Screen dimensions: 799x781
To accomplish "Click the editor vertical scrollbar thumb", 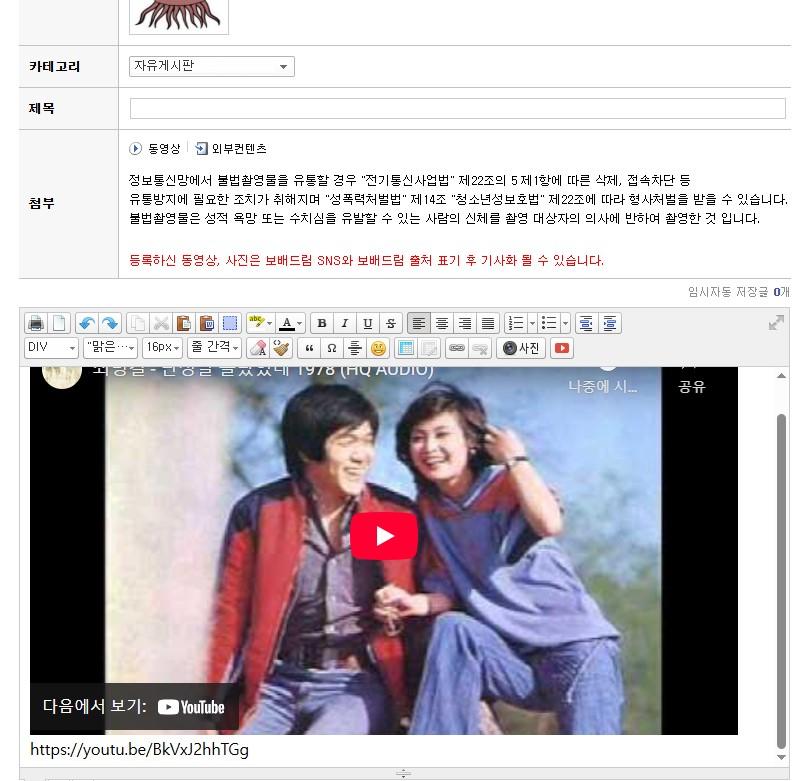I will 781,581.
